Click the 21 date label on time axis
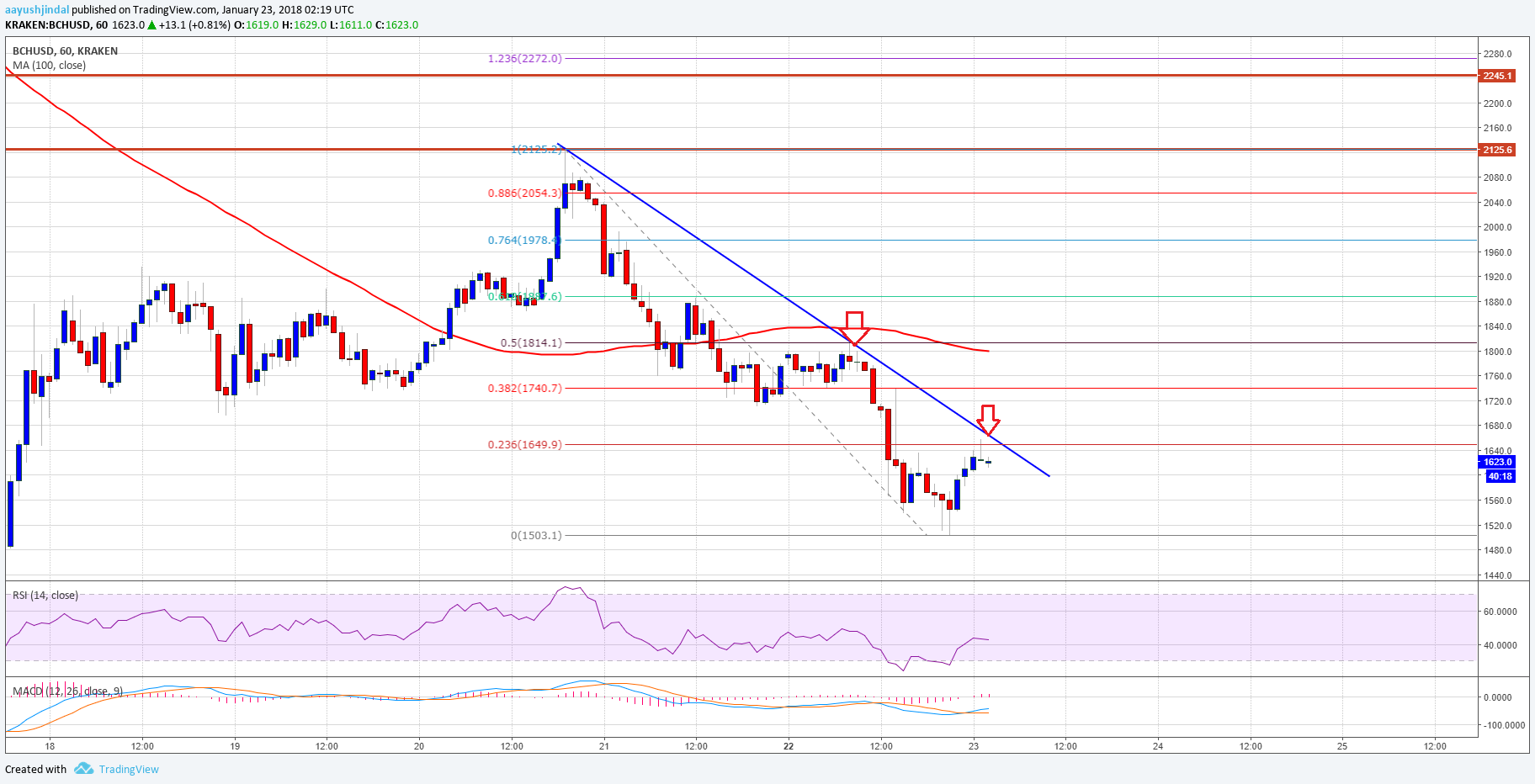The width and height of the screenshot is (1535, 784). 604,746
